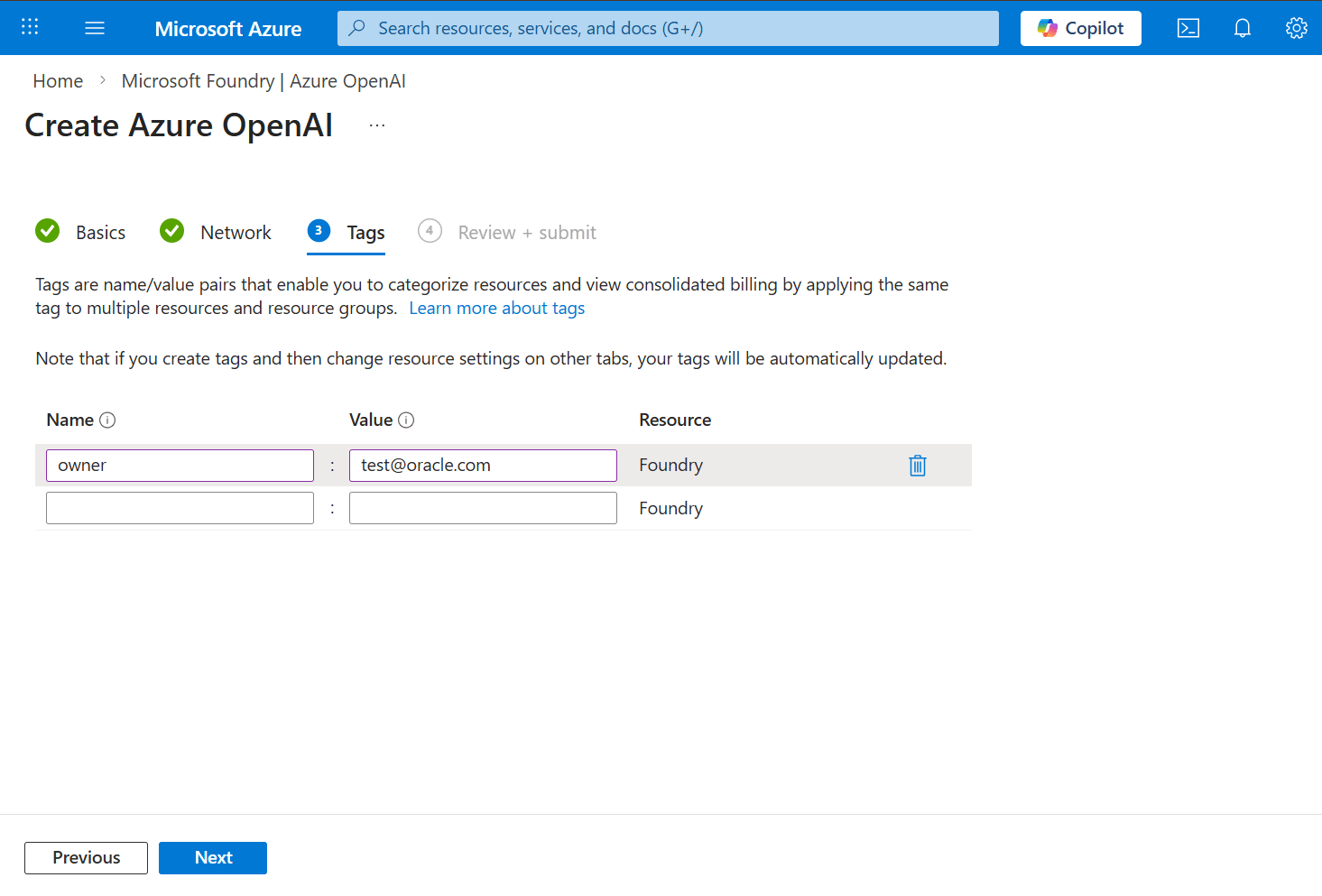This screenshot has height=896, width=1322.
Task: Switch to the Basics tab
Action: point(99,232)
